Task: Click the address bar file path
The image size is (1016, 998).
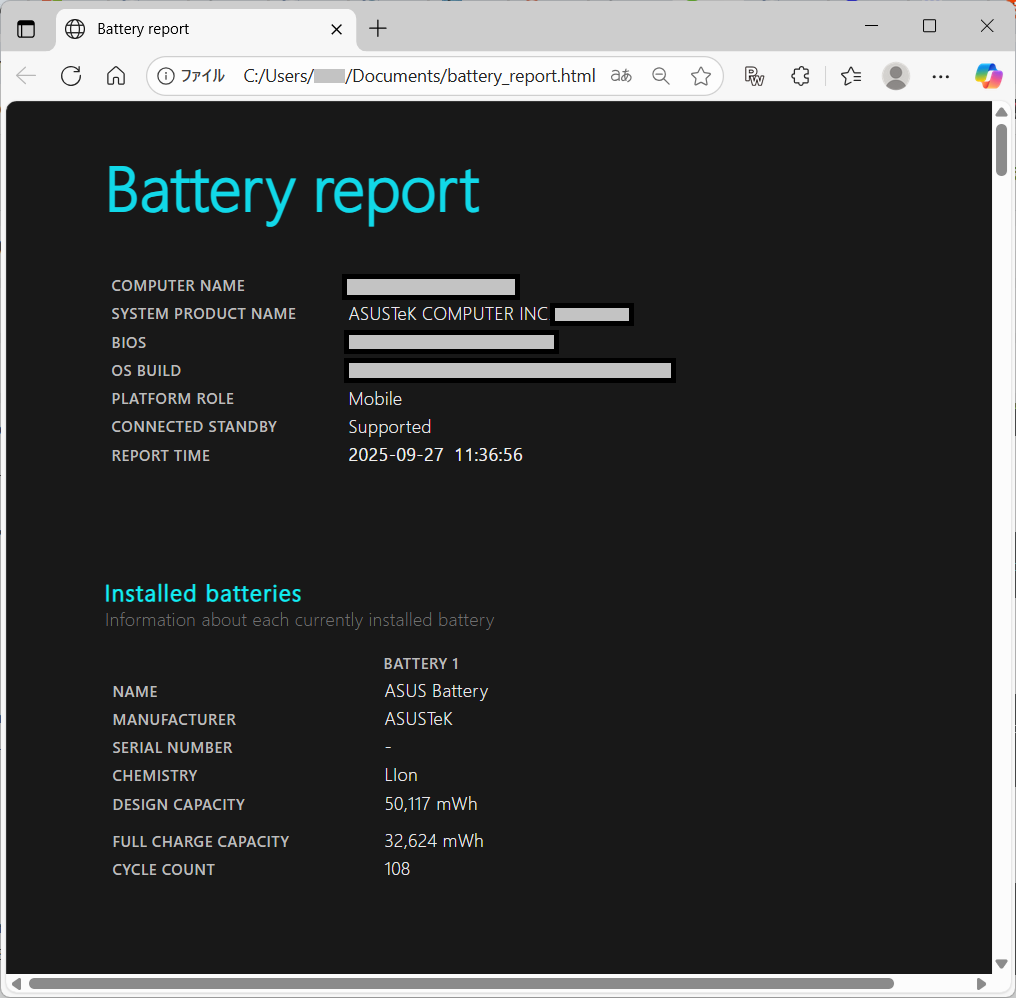Action: (419, 76)
